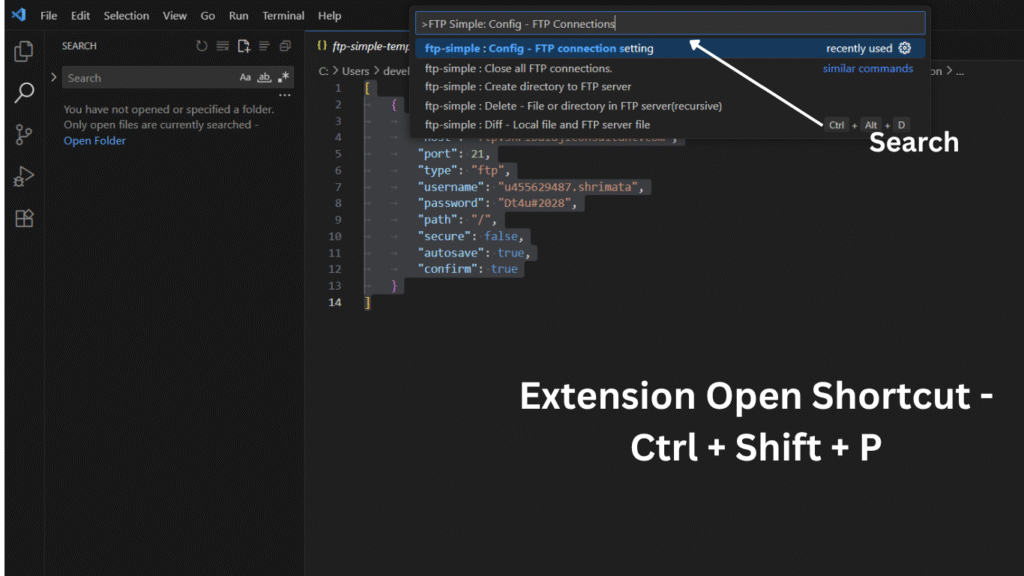Image resolution: width=1024 pixels, height=576 pixels.
Task: Click the Open Folder link
Action: [94, 141]
